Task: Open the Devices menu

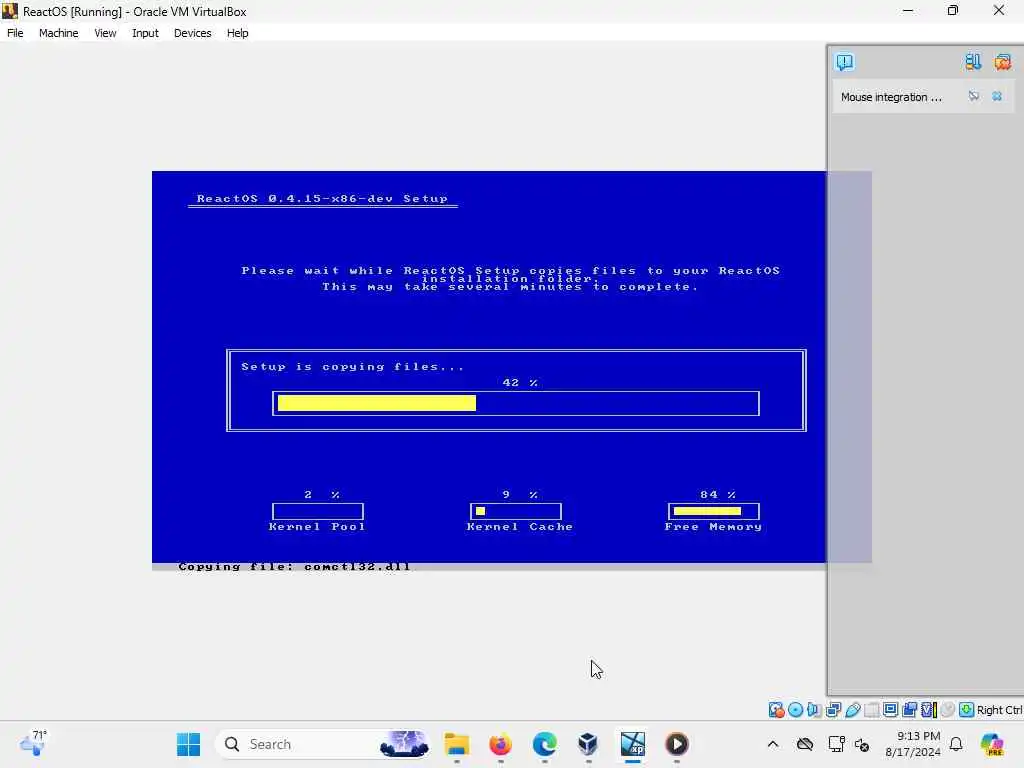Action: tap(192, 33)
